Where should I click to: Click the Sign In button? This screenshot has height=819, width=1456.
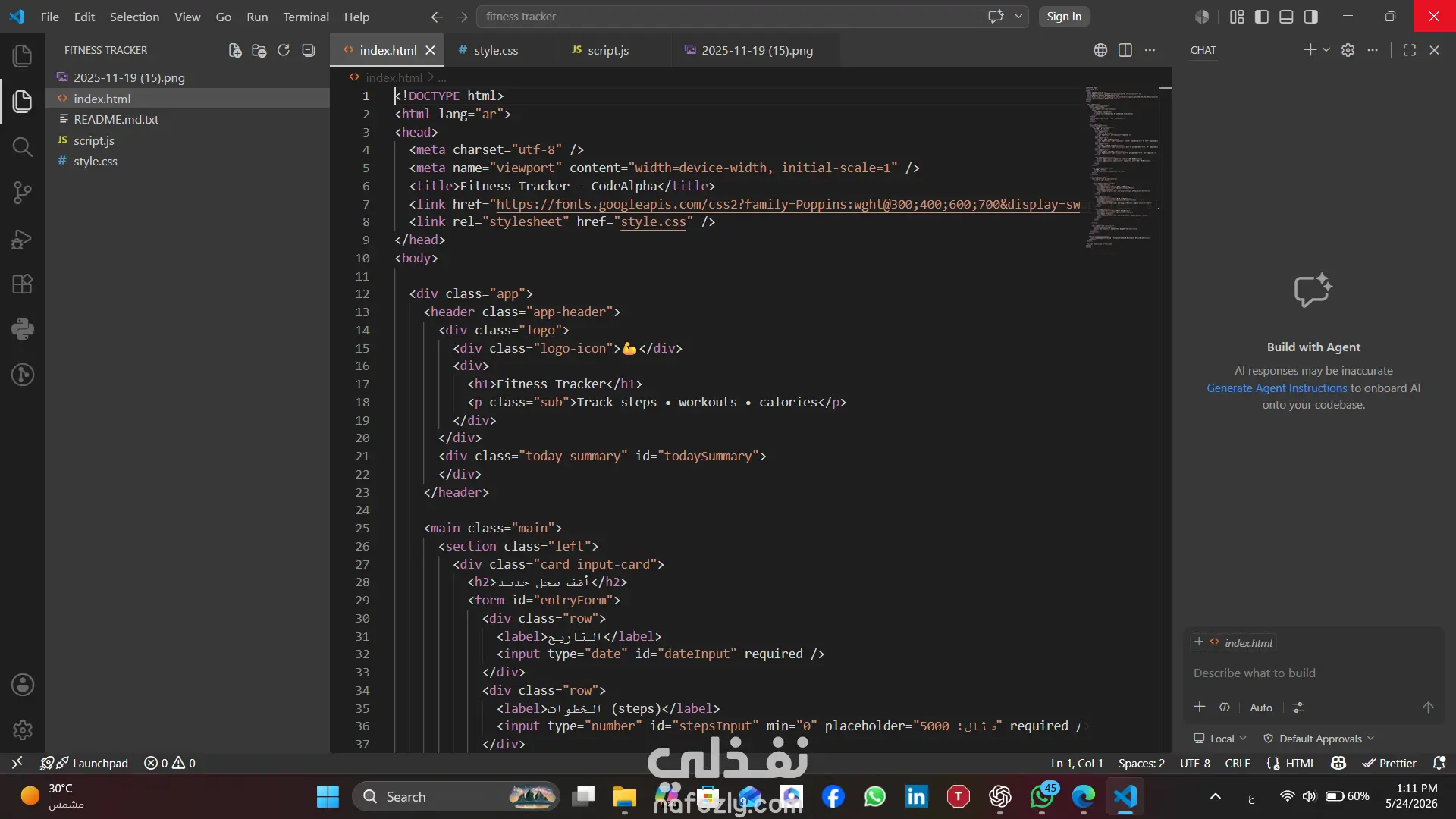click(1064, 17)
